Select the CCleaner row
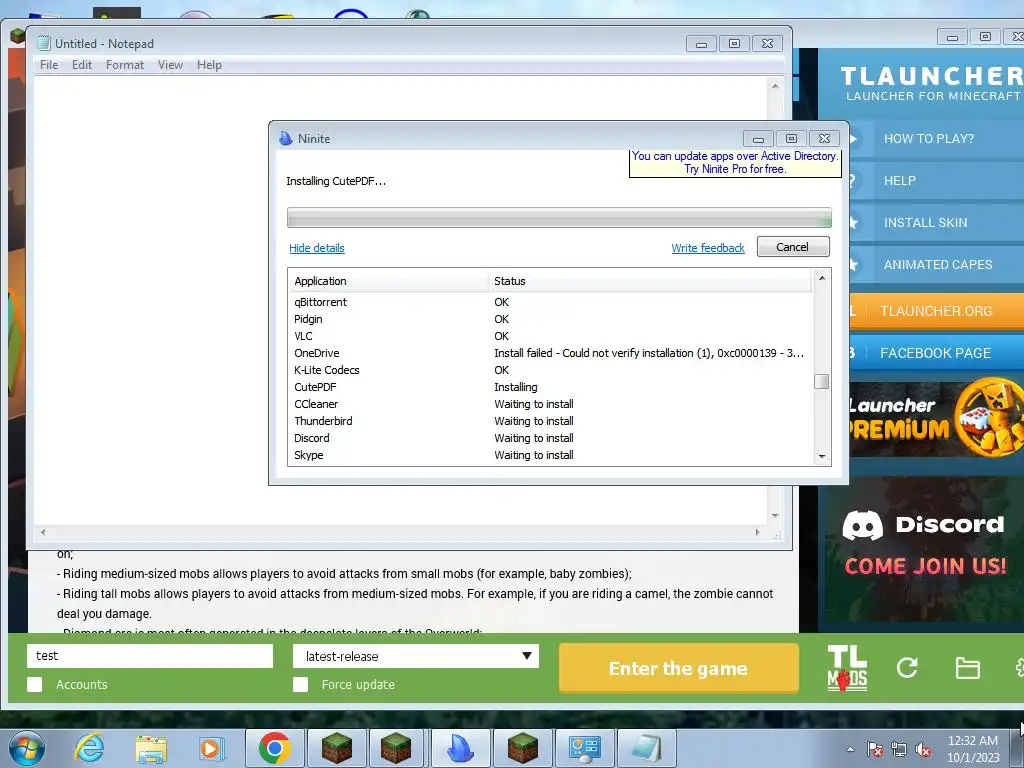 [551, 404]
